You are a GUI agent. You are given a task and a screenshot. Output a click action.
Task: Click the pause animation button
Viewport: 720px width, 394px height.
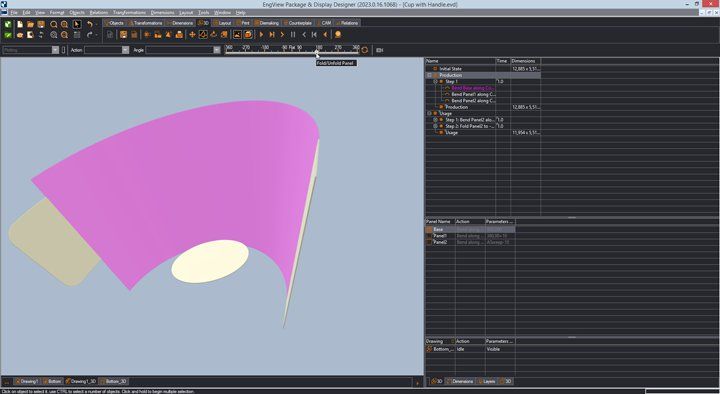click(293, 34)
